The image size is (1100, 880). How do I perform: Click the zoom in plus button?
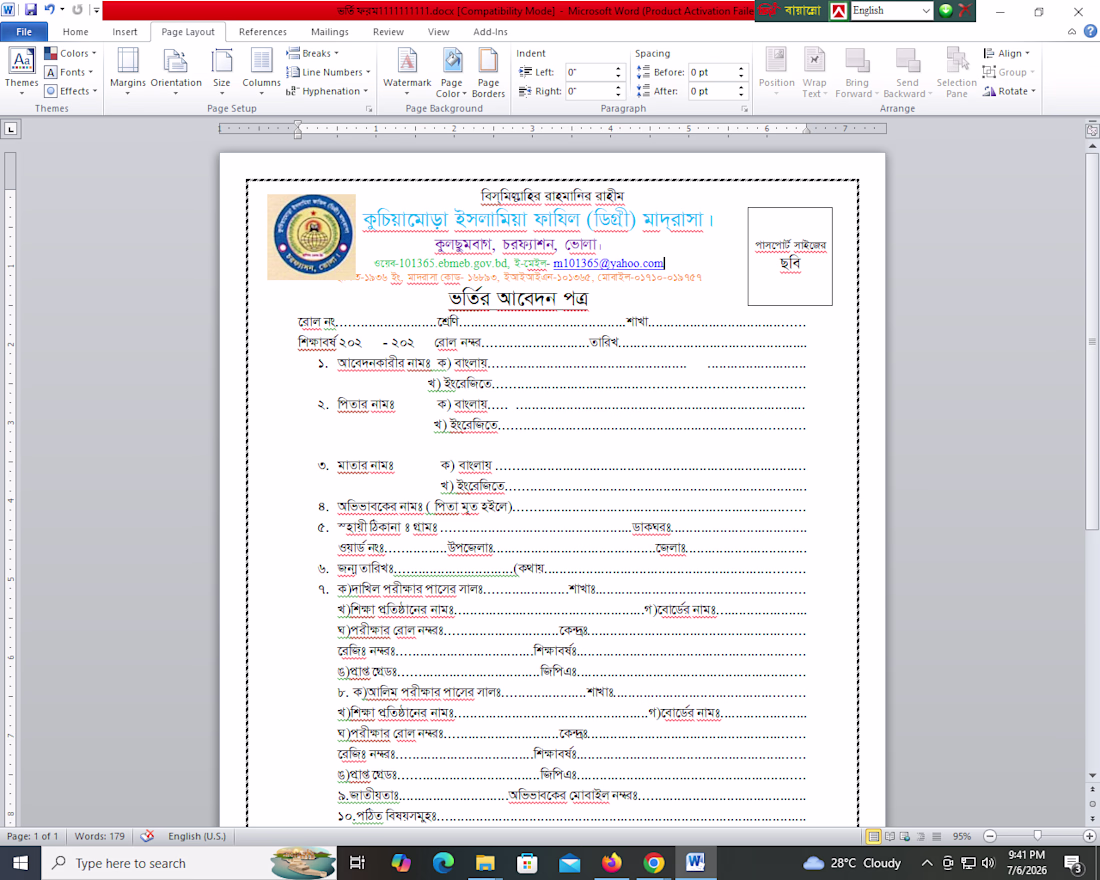click(x=1089, y=836)
